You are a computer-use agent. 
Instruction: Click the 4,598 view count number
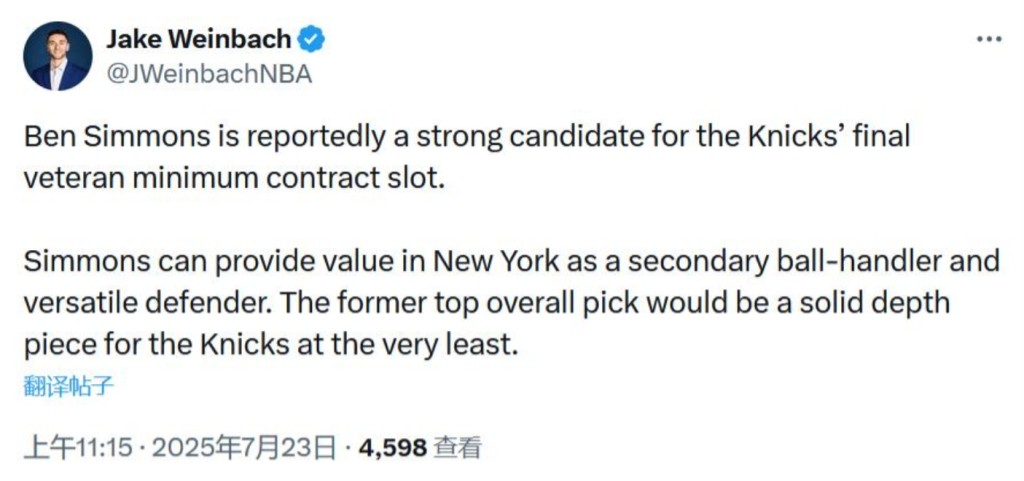(392, 447)
